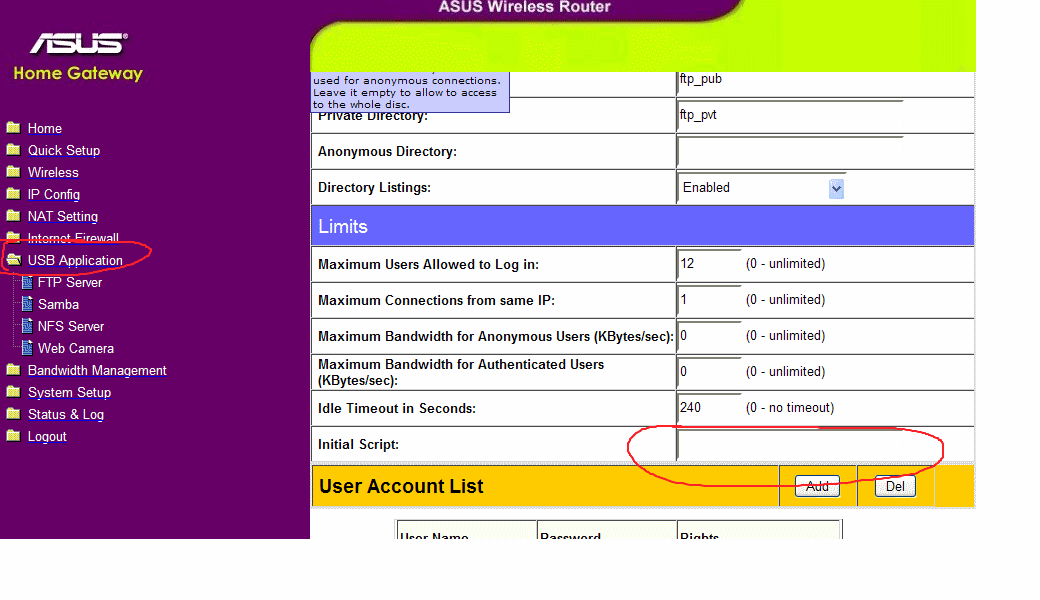Click the Samba page icon
The width and height of the screenshot is (1040, 600).
(27, 304)
